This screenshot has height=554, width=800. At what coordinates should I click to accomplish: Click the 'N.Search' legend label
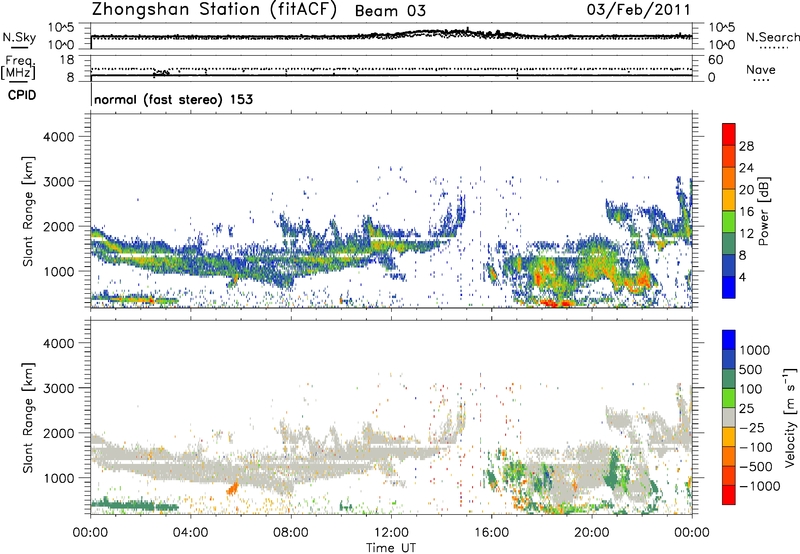pos(772,37)
